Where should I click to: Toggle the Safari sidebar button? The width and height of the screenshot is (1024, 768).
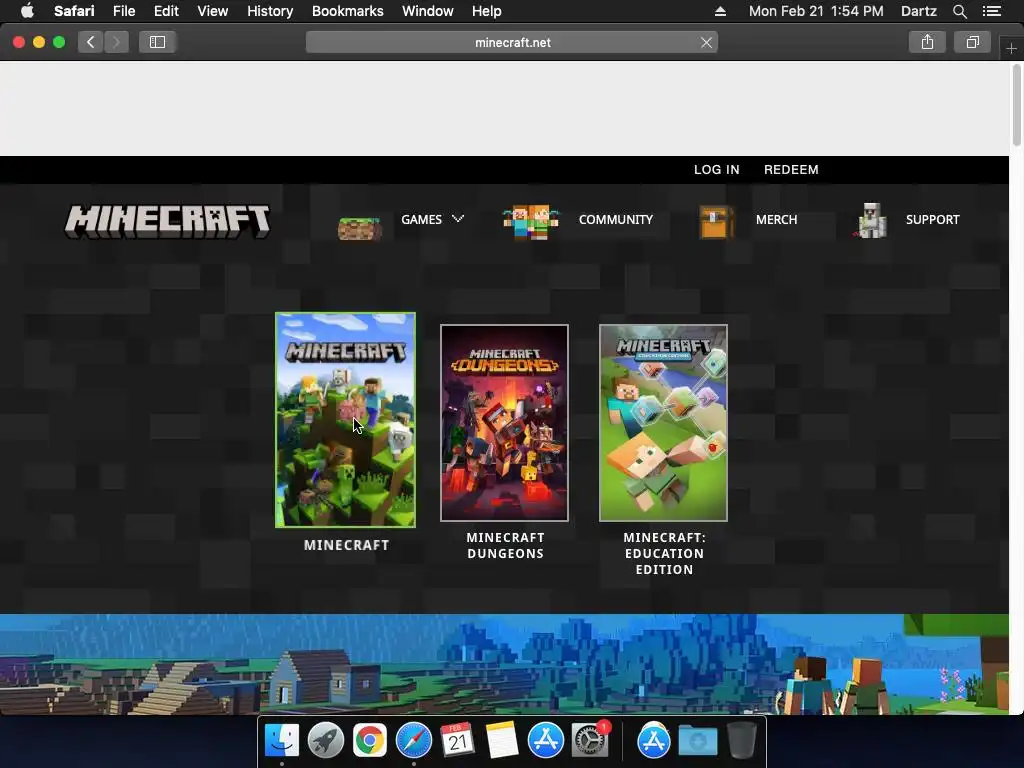(157, 42)
